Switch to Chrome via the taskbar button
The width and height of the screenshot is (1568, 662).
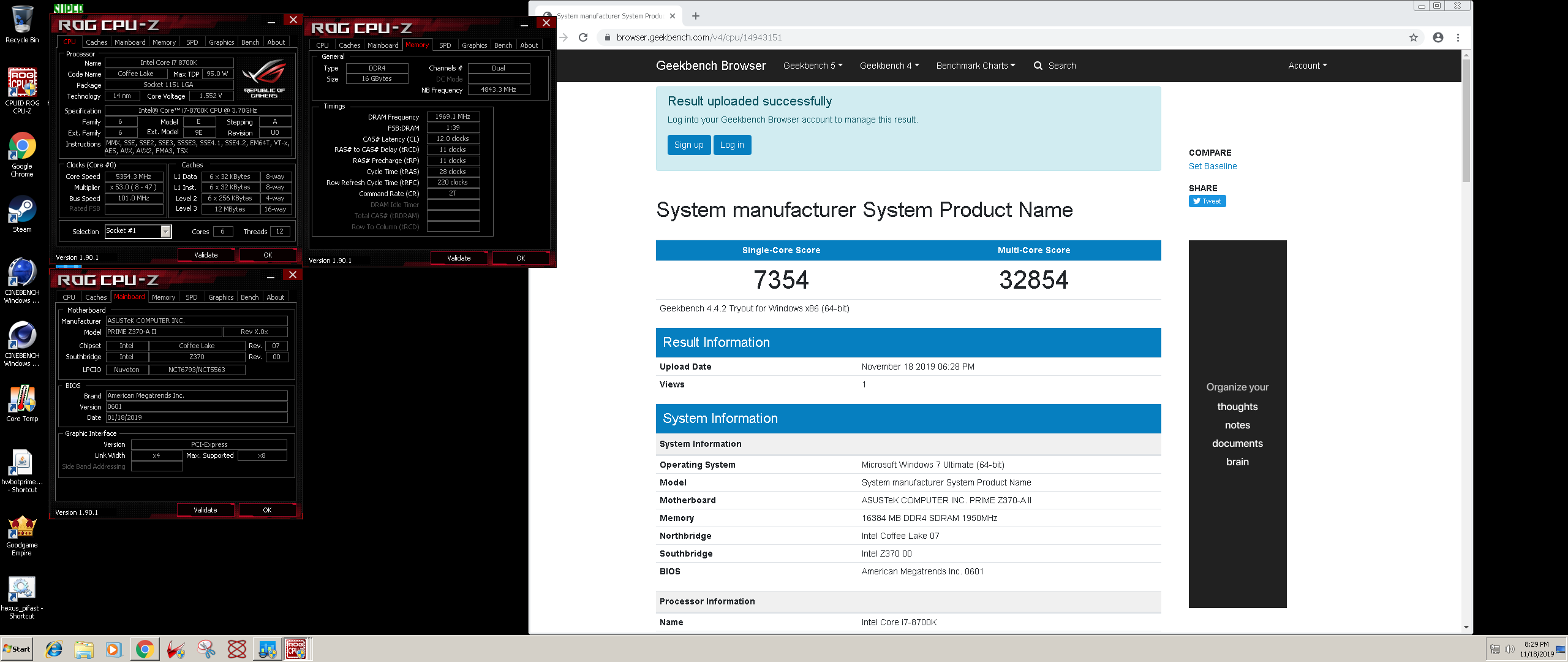(x=145, y=649)
